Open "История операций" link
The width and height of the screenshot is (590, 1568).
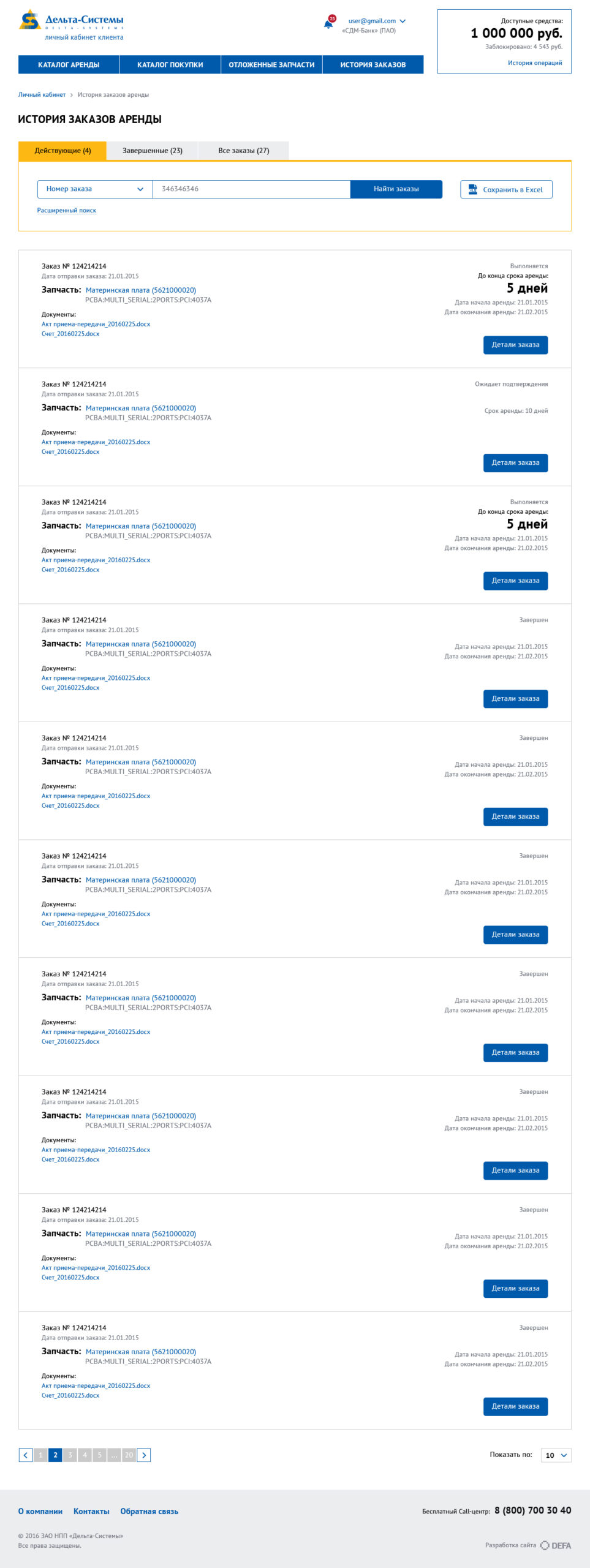pyautogui.click(x=534, y=62)
